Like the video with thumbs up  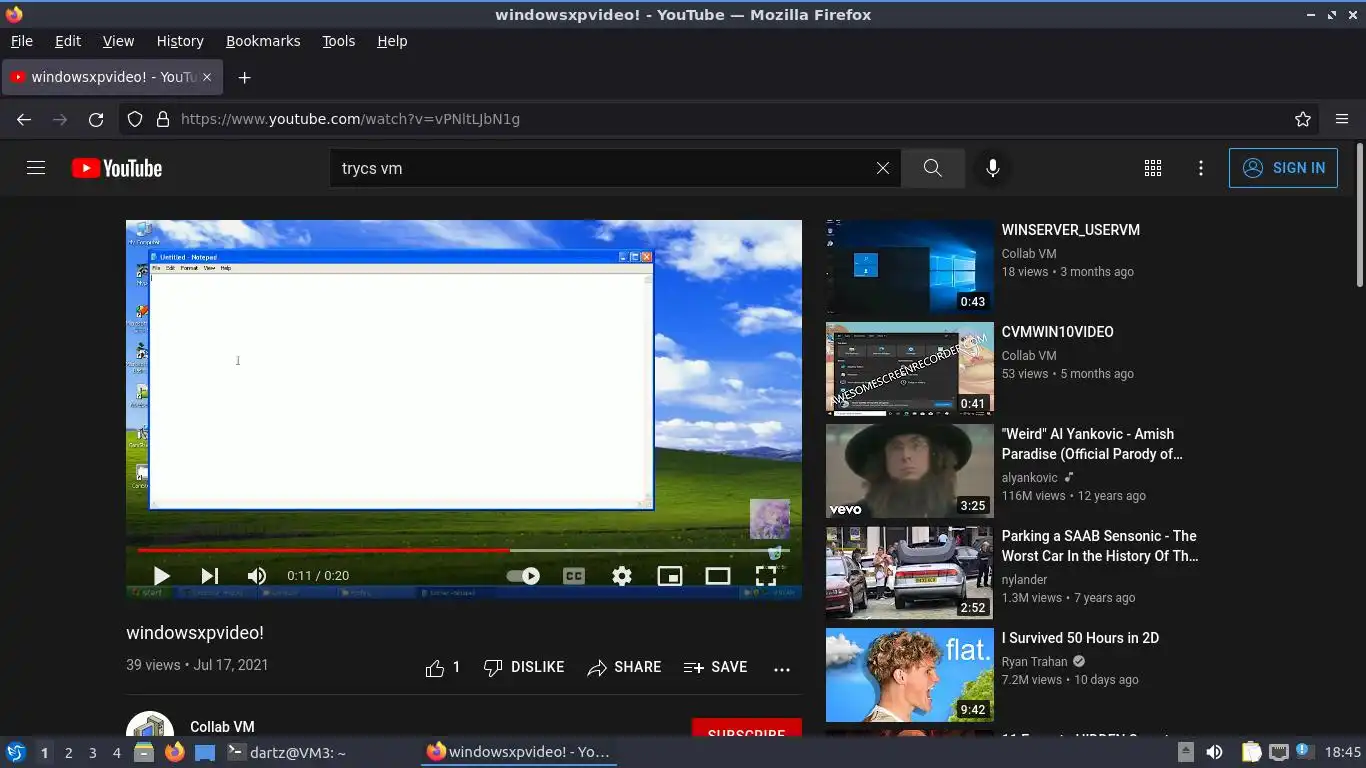tap(442, 667)
